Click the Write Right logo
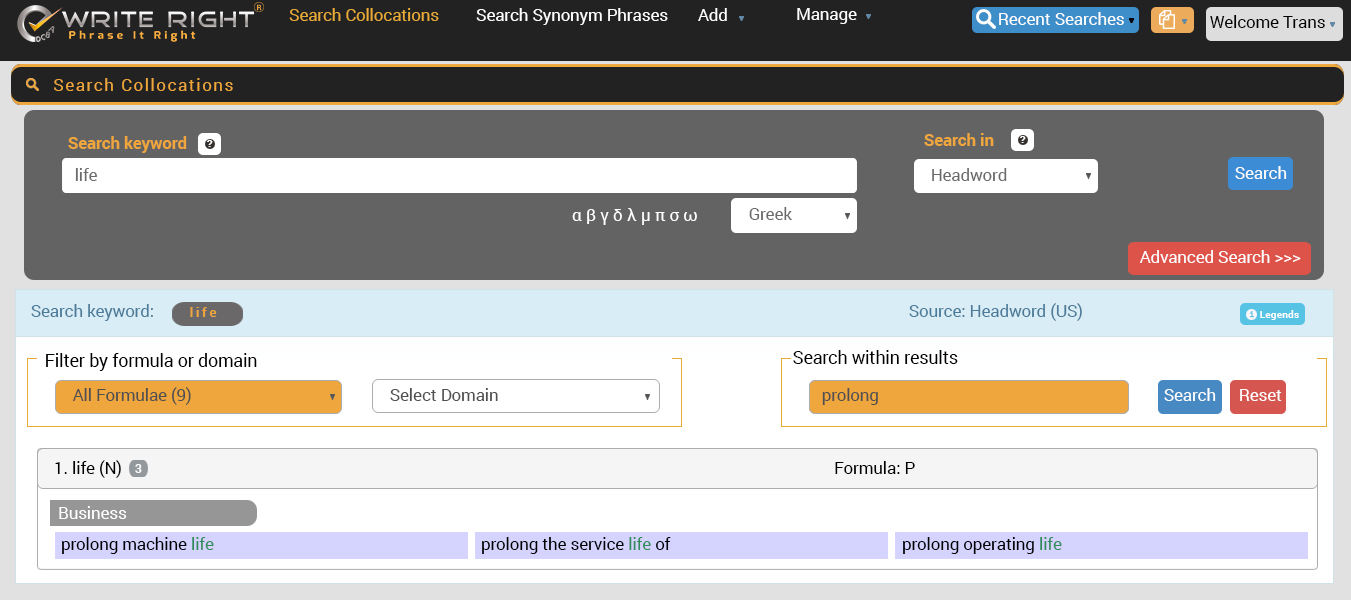Image resolution: width=1351 pixels, height=600 pixels. coord(140,22)
